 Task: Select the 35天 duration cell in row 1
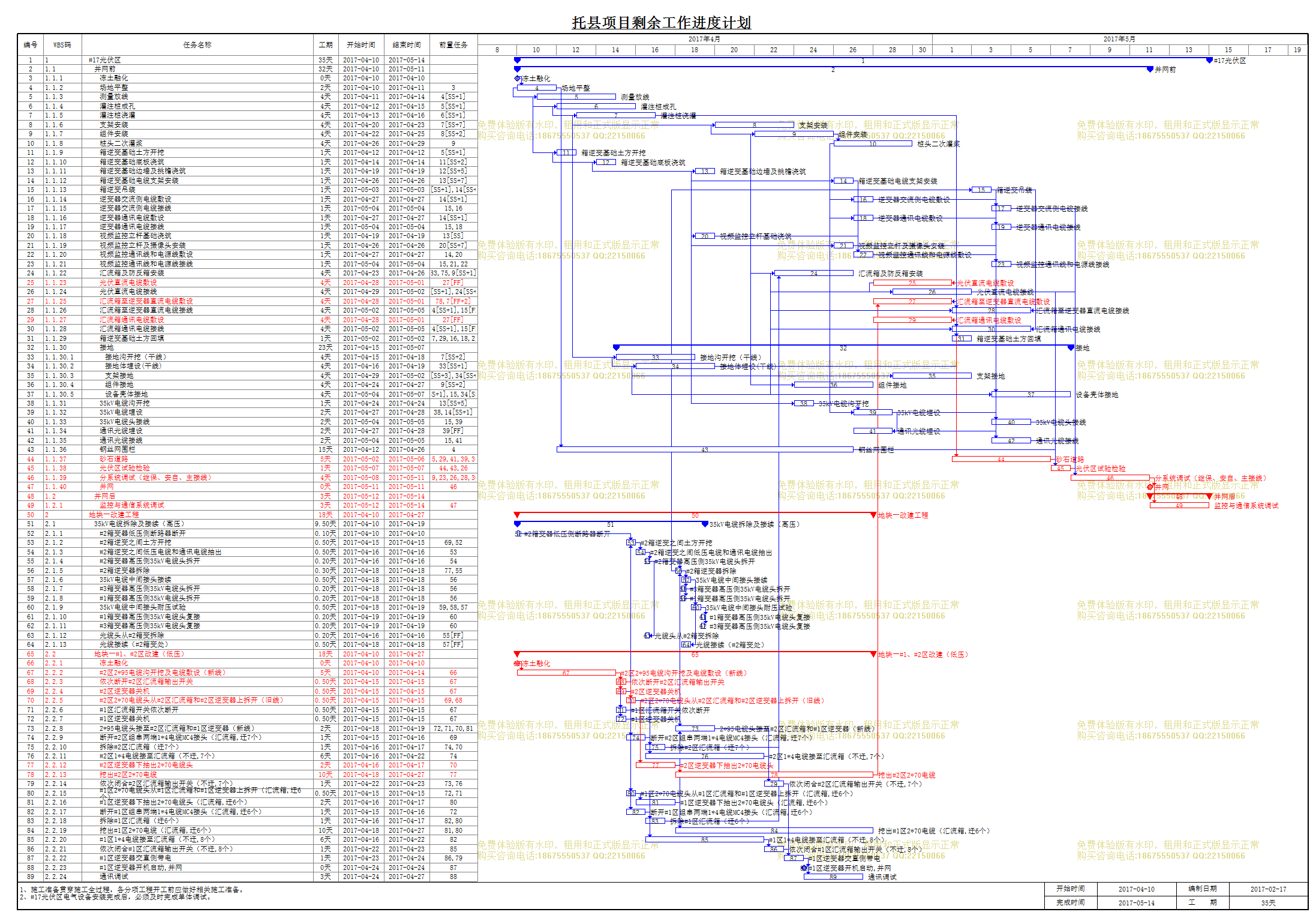point(326,60)
